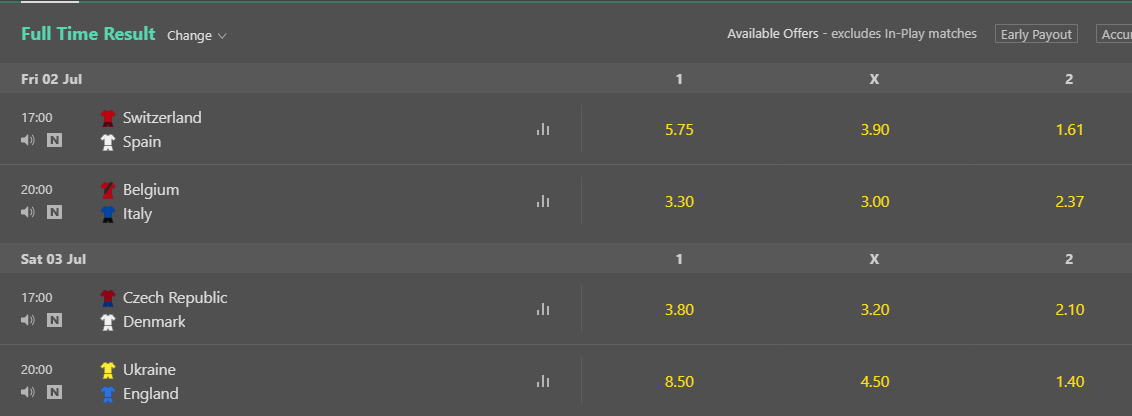Image resolution: width=1132 pixels, height=416 pixels.
Task: Click sound icon for Switzerland vs Spain match
Action: click(x=28, y=141)
